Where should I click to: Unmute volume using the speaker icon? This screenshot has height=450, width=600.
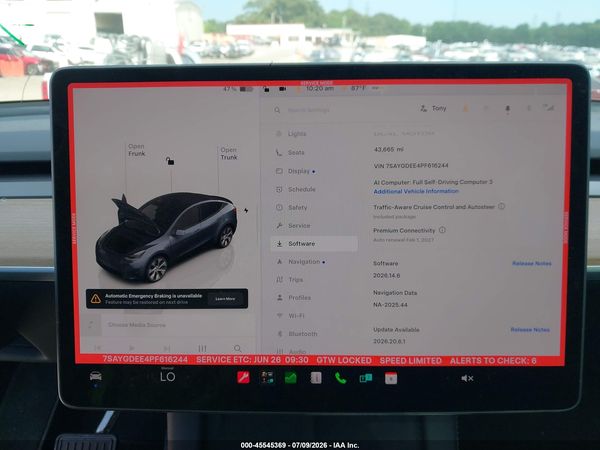pos(467,378)
